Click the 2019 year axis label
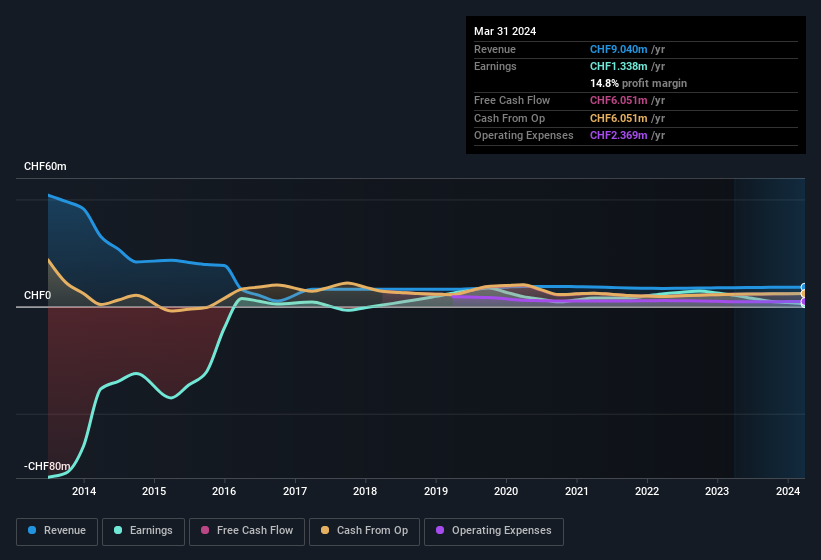The image size is (821, 560). [436, 491]
